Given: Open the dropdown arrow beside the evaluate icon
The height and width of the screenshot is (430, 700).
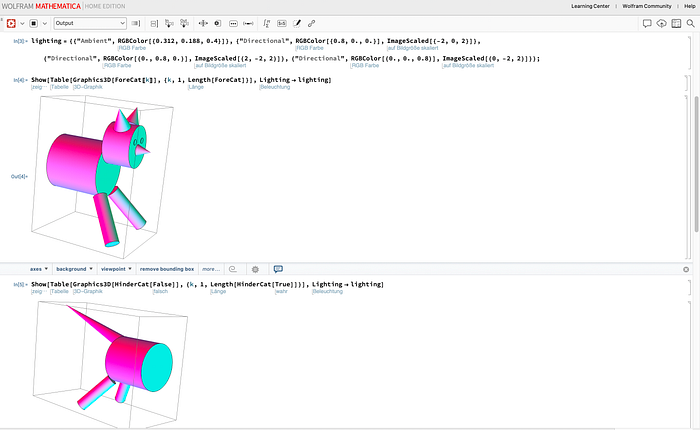Looking at the screenshot, I should click(x=22, y=24).
